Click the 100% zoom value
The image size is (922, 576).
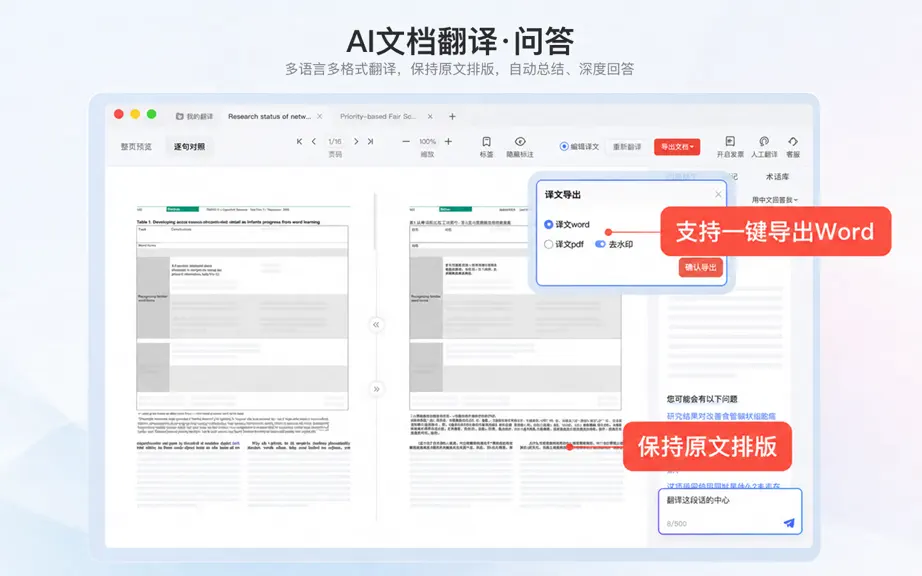[427, 142]
